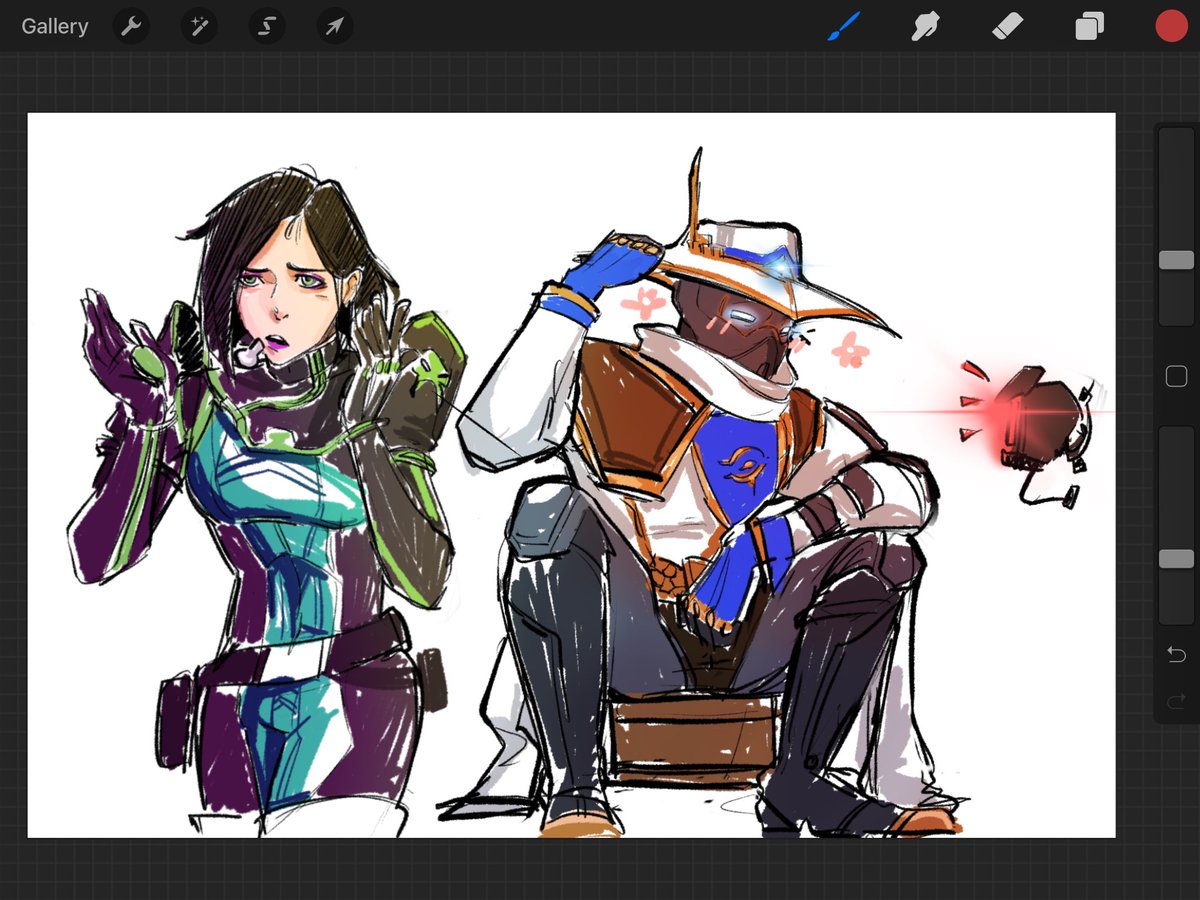Image resolution: width=1200 pixels, height=900 pixels.
Task: Select the Brush tool
Action: (x=844, y=26)
